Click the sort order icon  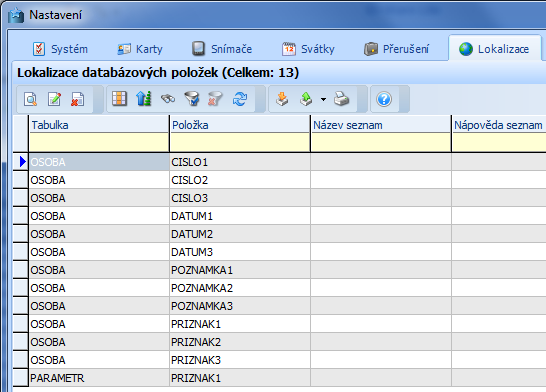(144, 99)
